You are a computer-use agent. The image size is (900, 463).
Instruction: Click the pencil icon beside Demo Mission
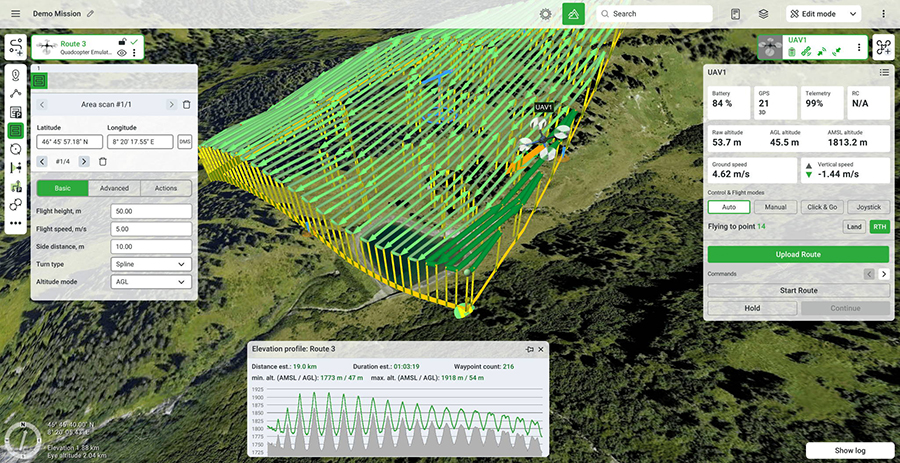click(91, 14)
